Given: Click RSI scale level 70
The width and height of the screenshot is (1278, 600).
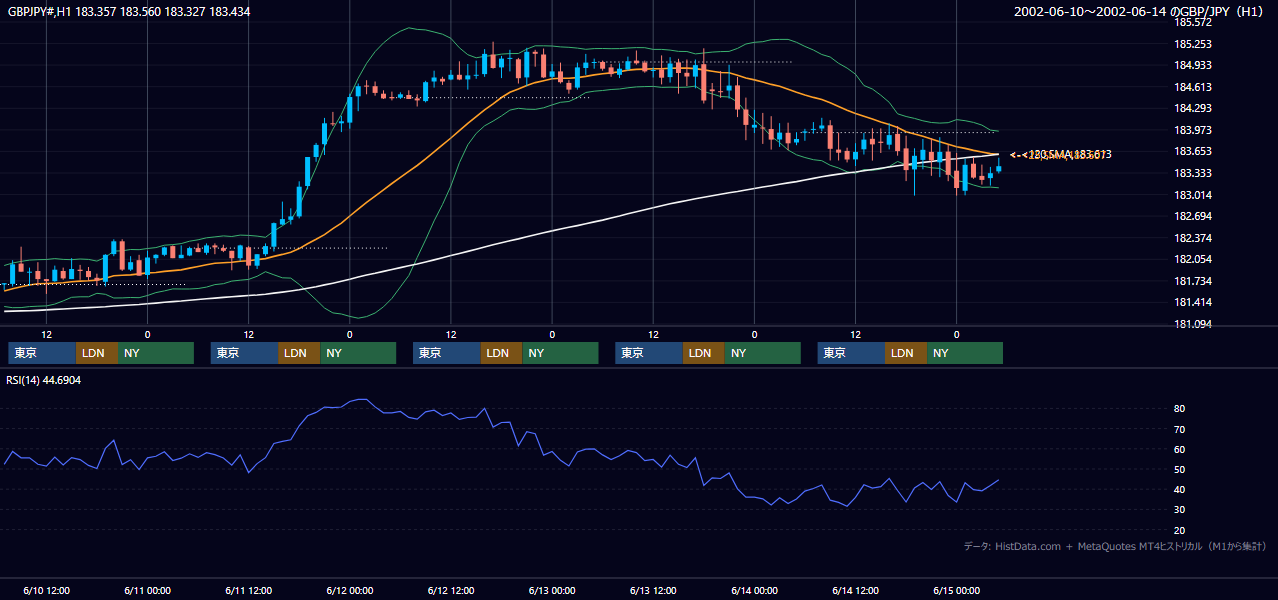Looking at the screenshot, I should click(1180, 429).
